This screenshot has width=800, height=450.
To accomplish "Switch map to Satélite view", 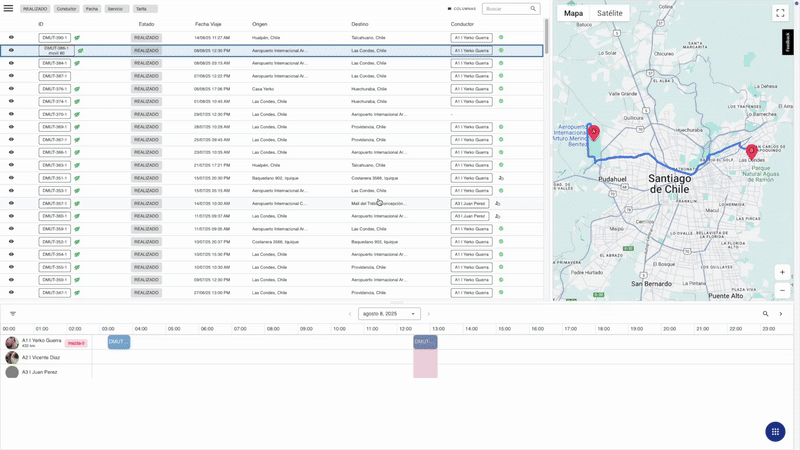I will [x=610, y=13].
